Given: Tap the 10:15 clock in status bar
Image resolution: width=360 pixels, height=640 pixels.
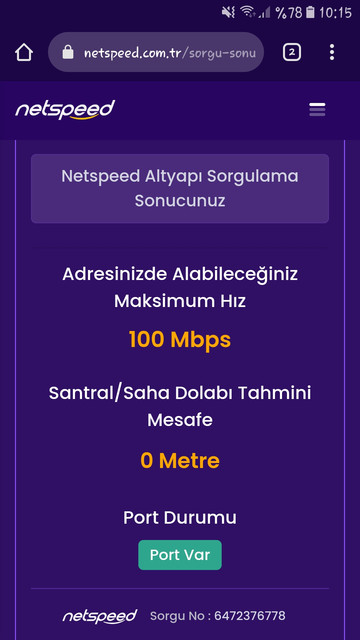Looking at the screenshot, I should click(x=335, y=13).
